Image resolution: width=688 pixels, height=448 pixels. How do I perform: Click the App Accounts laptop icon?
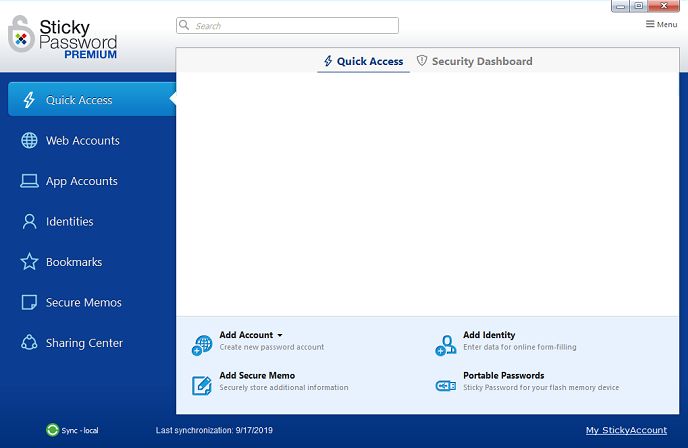tap(29, 181)
